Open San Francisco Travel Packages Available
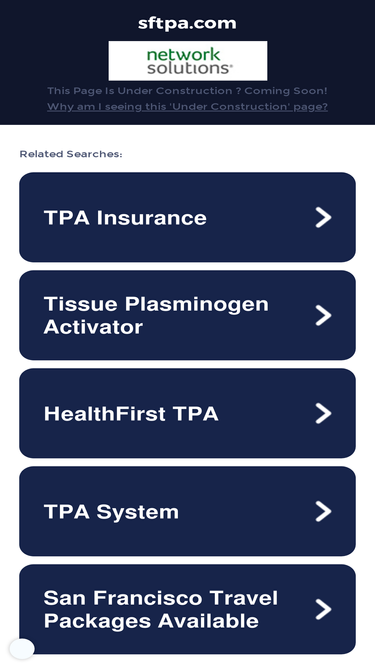The image size is (375, 667). [188, 609]
